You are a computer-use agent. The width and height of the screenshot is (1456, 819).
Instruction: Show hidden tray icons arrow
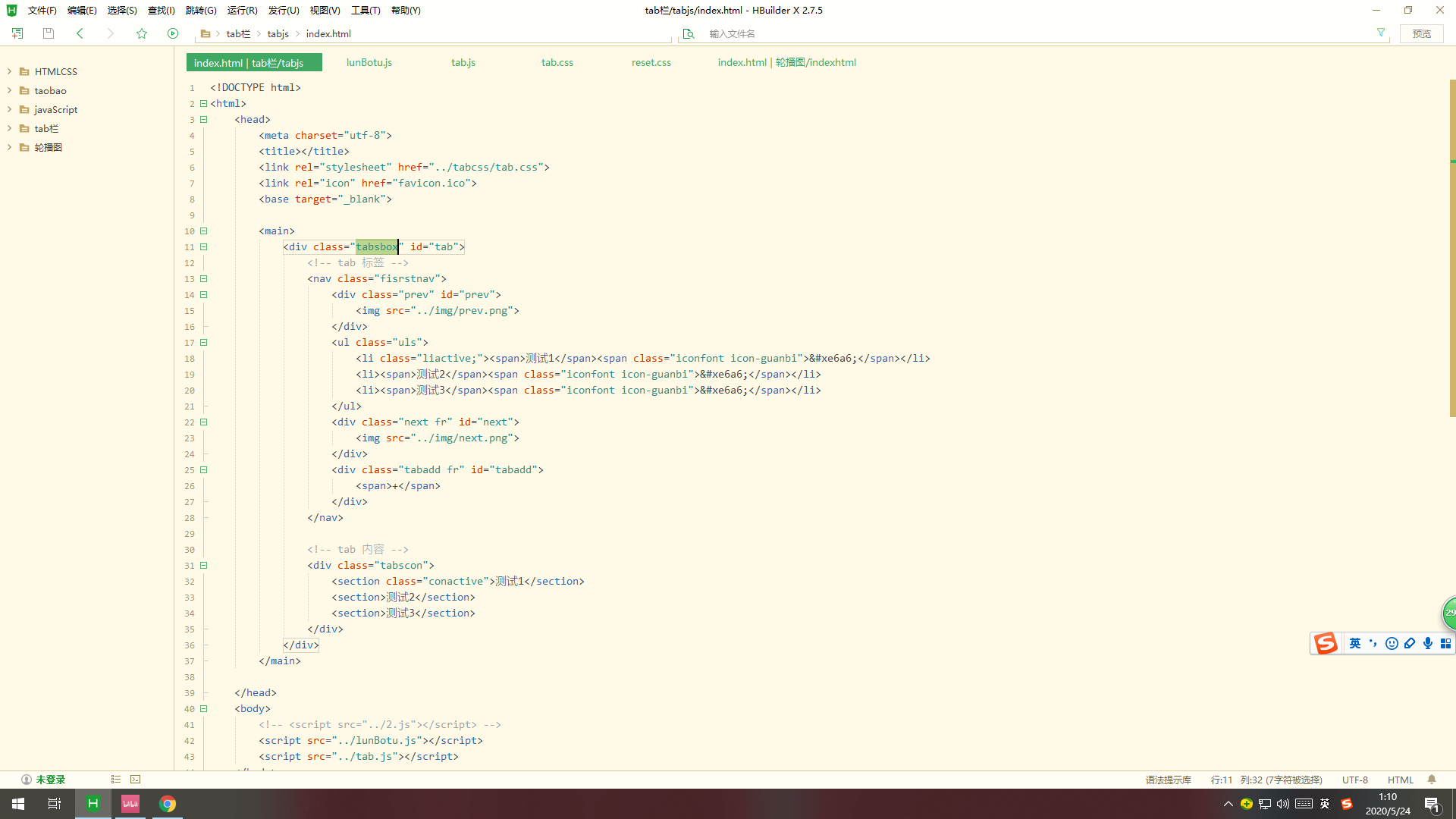1228,804
